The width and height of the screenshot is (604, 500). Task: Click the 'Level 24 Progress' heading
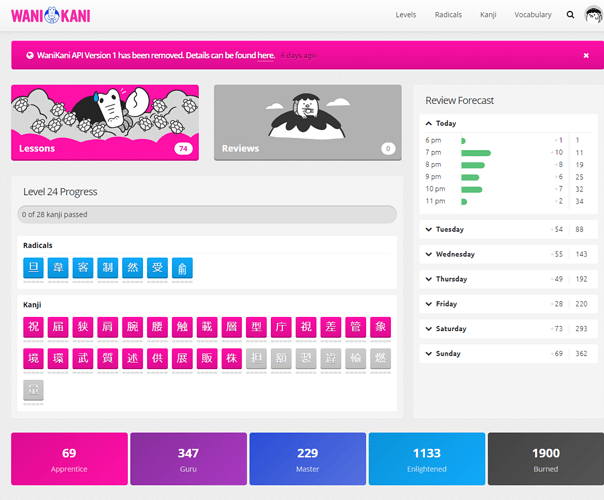click(60, 192)
